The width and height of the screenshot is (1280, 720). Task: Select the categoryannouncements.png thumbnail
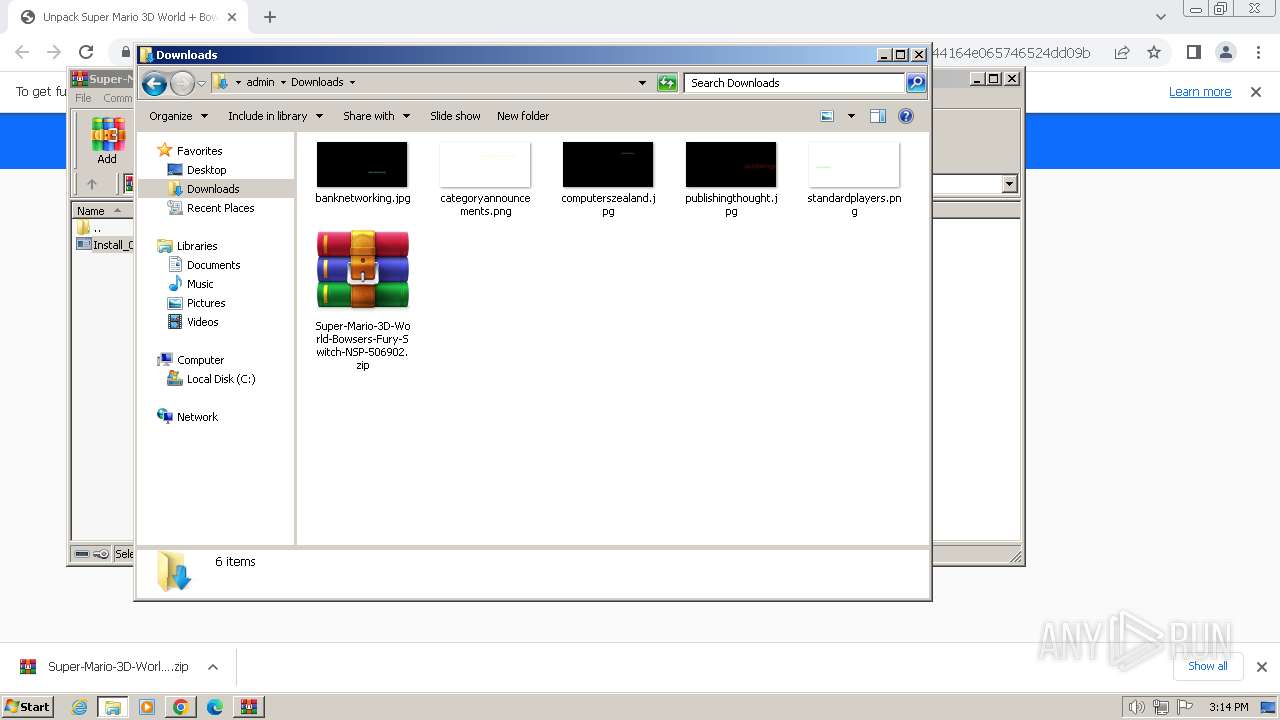click(485, 164)
